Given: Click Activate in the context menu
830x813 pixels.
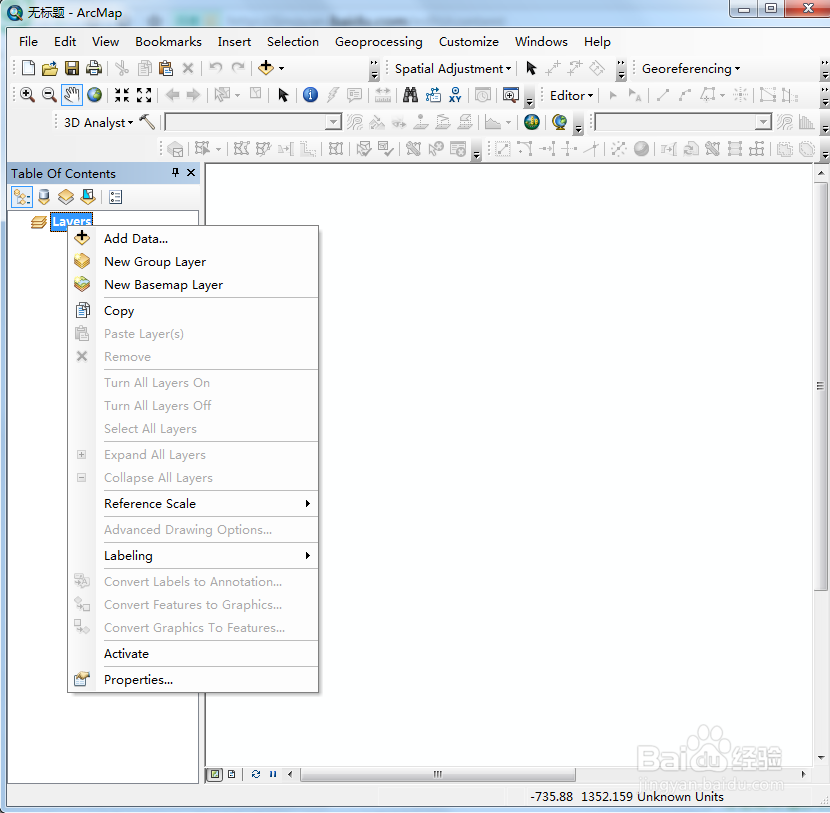Looking at the screenshot, I should (194, 654).
